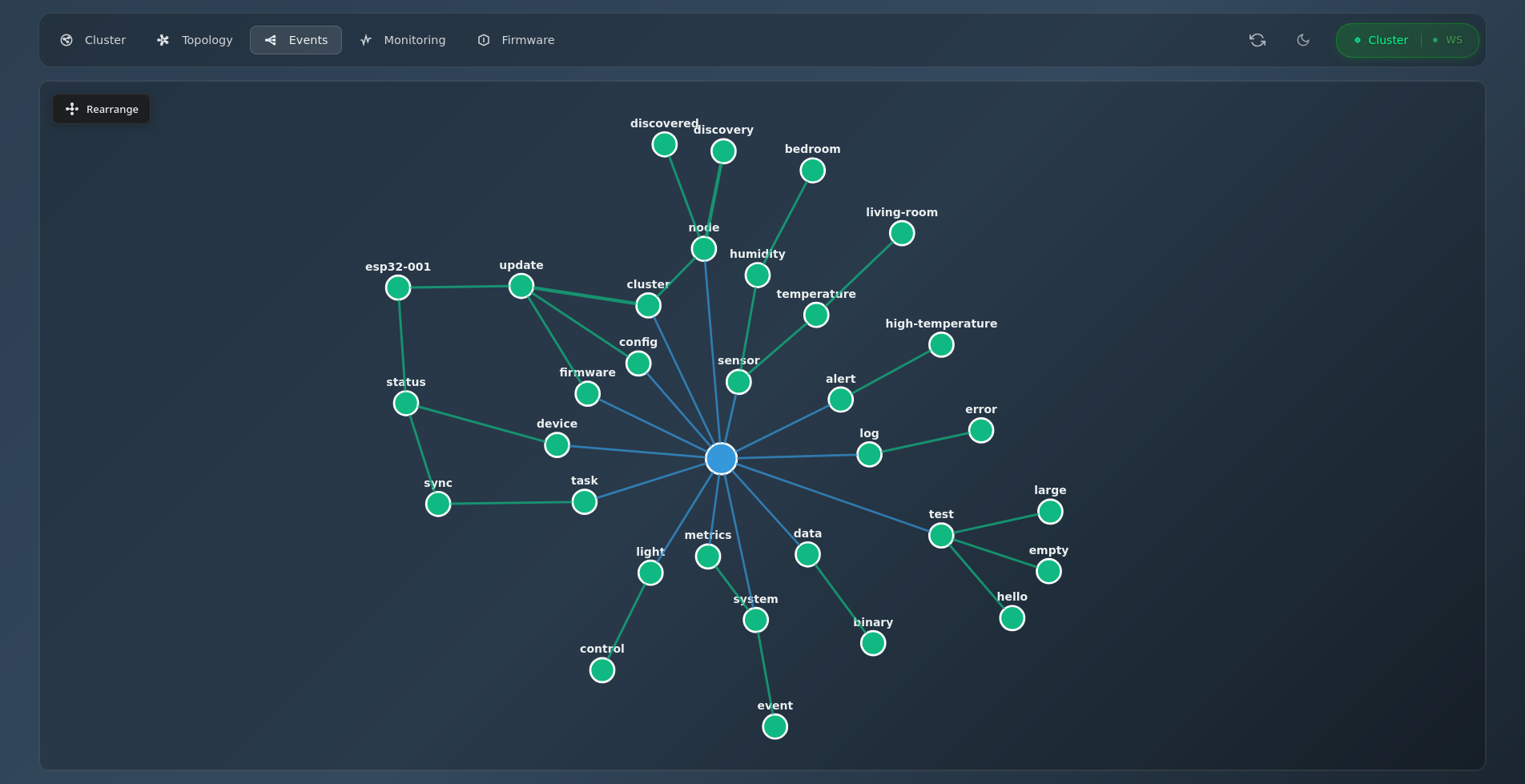The height and width of the screenshot is (784, 1525).
Task: Toggle dark mode with the moon icon
Action: [x=1303, y=39]
